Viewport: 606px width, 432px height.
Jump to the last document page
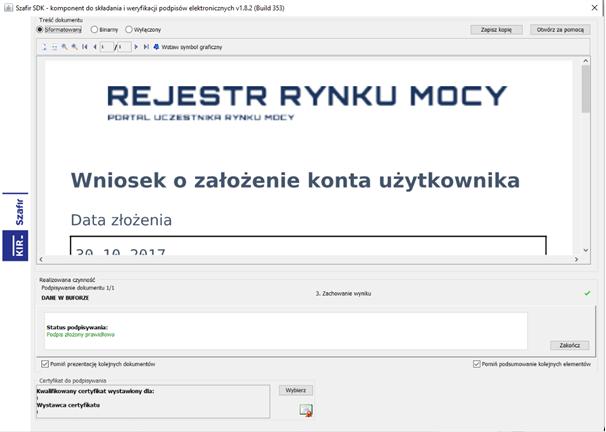tap(146, 47)
